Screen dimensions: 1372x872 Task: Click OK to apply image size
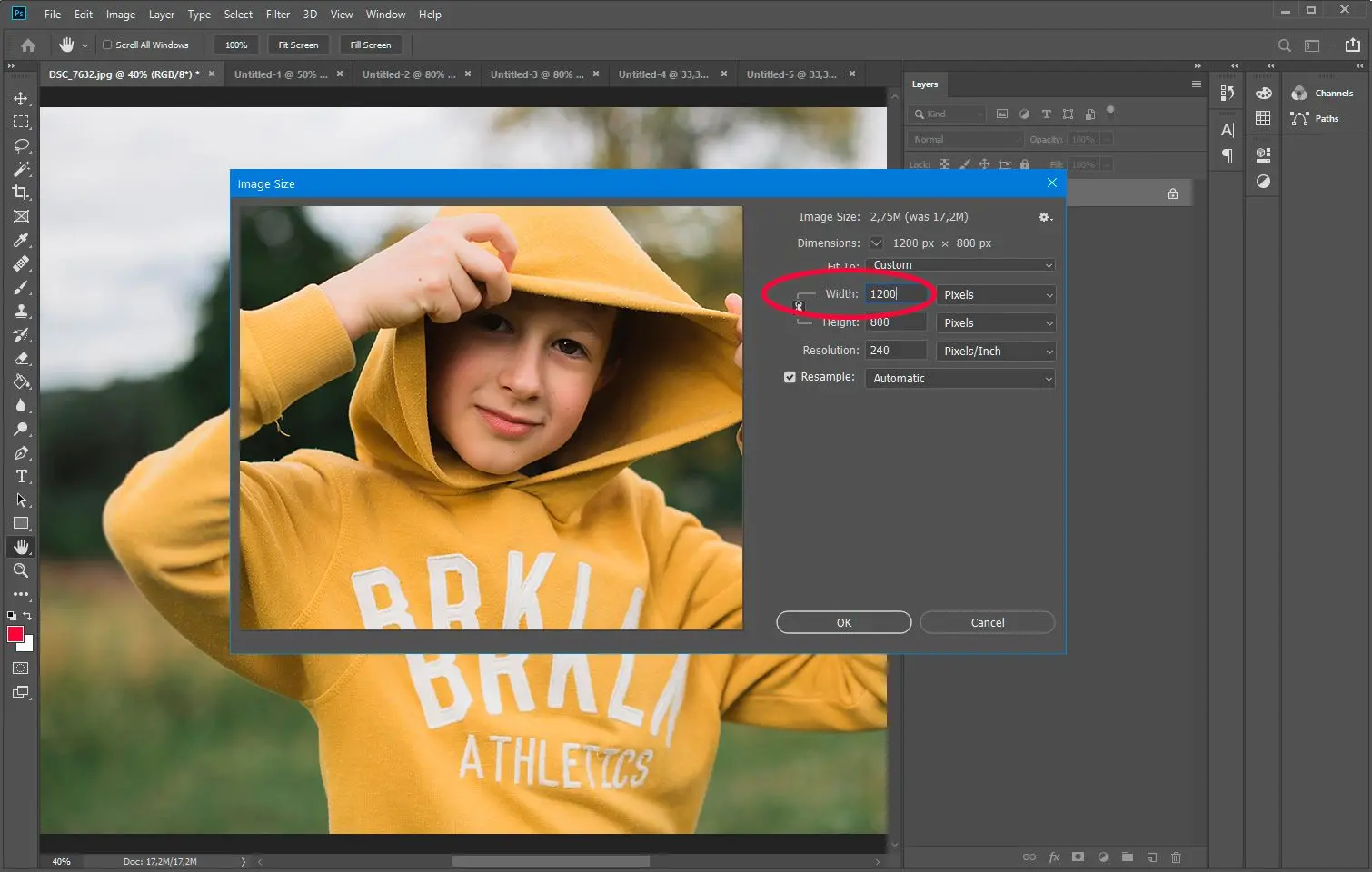coord(843,622)
